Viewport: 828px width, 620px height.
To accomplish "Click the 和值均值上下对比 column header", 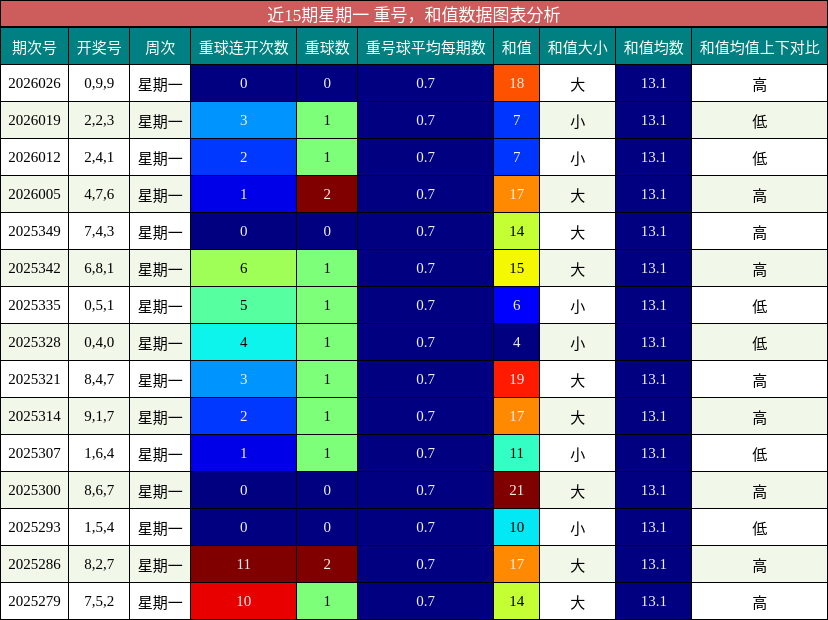I will [x=762, y=45].
